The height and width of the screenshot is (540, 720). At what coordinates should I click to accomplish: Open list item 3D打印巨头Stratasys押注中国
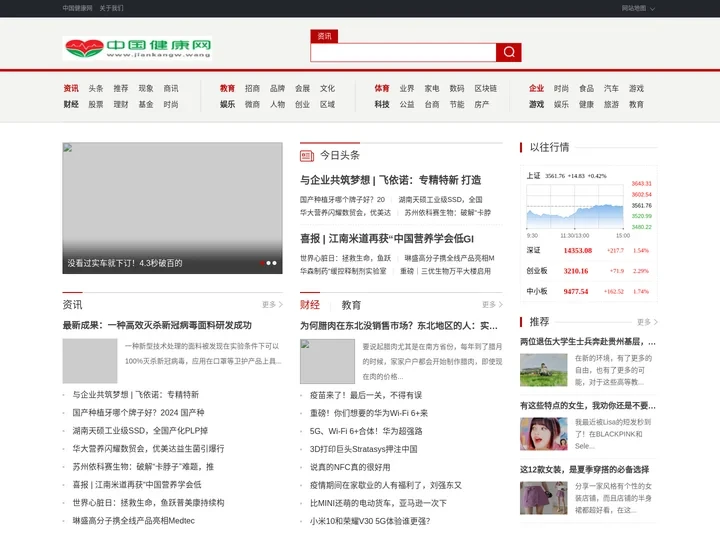[364, 449]
